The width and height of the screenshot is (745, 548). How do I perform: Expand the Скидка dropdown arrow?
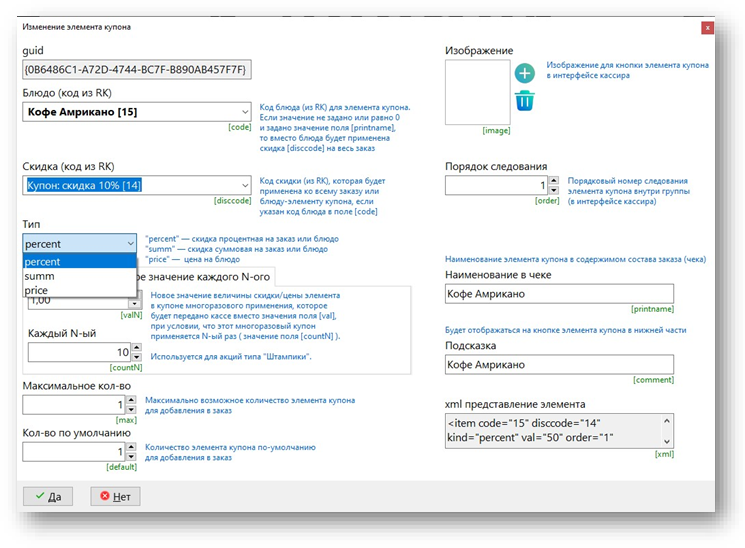245,185
